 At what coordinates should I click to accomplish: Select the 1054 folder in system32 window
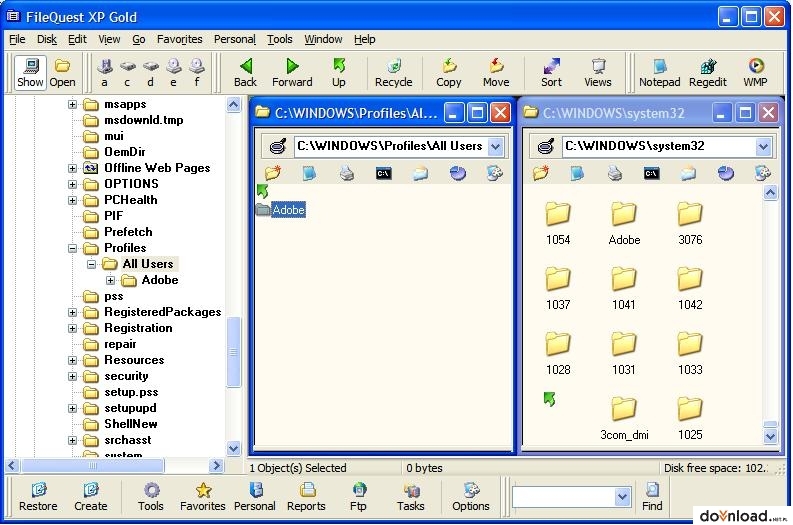pos(558,223)
